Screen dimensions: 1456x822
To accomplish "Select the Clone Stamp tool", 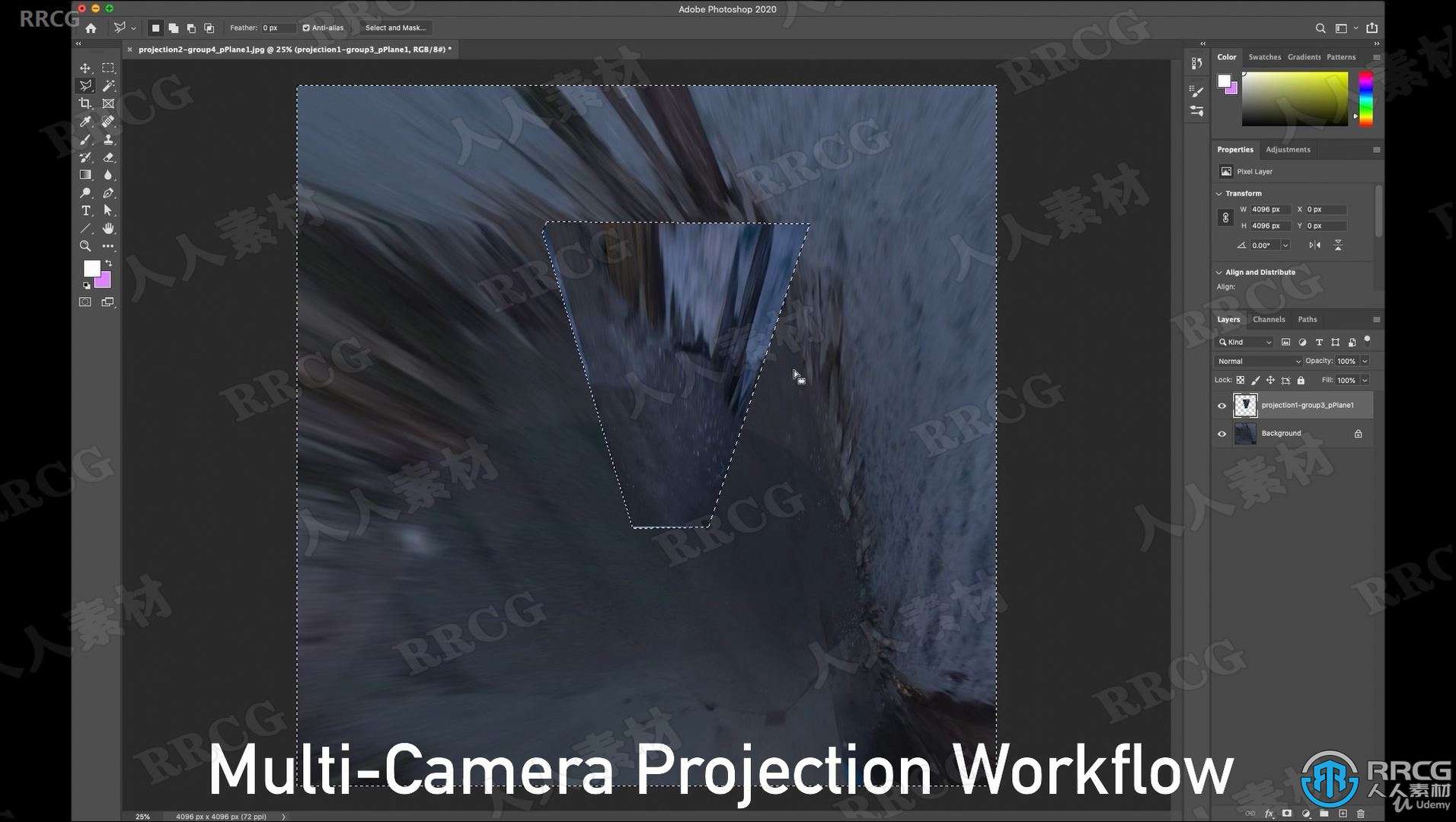I will (108, 139).
